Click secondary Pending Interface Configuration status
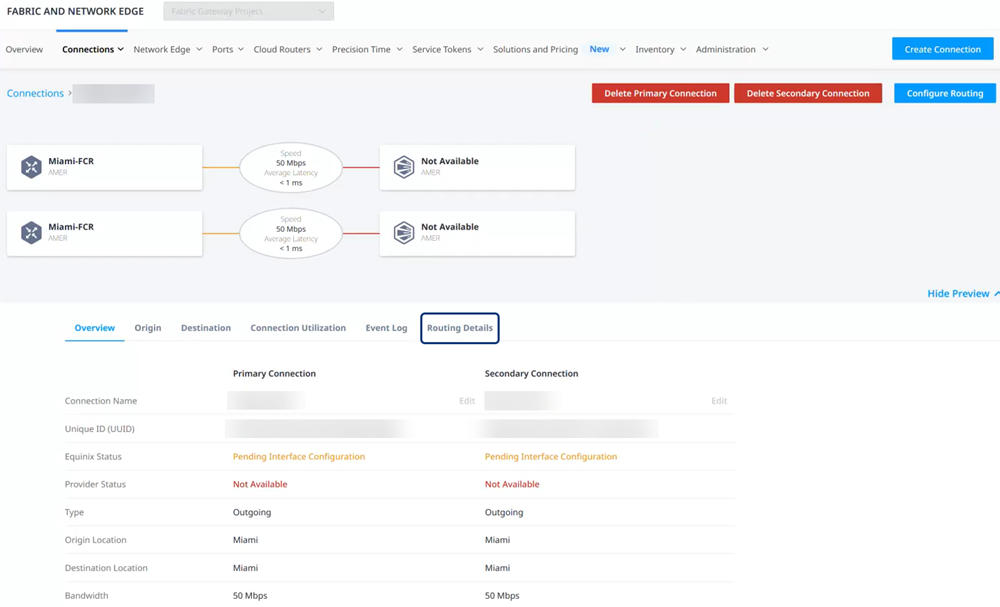The height and width of the screenshot is (607, 1000). coord(551,457)
